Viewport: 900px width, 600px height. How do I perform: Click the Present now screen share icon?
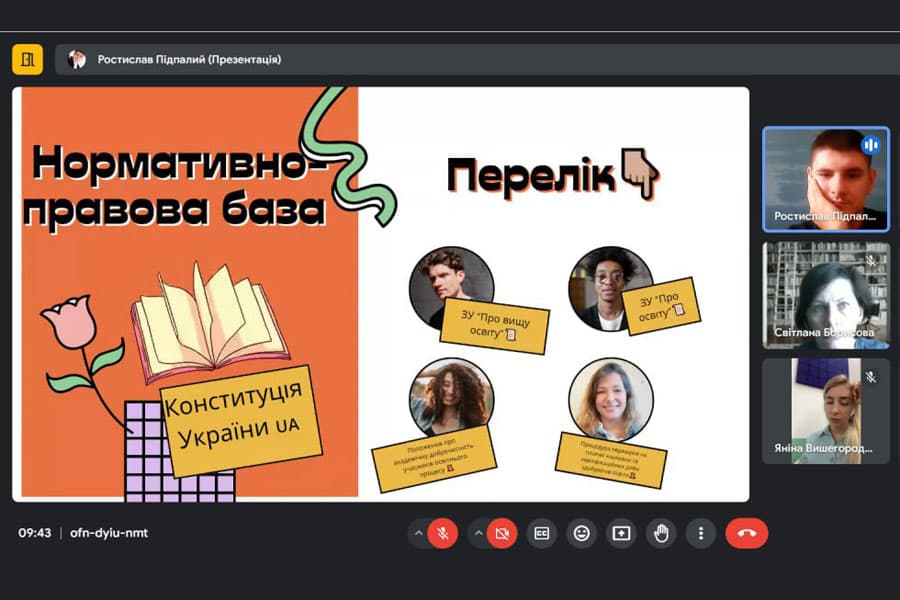(620, 533)
